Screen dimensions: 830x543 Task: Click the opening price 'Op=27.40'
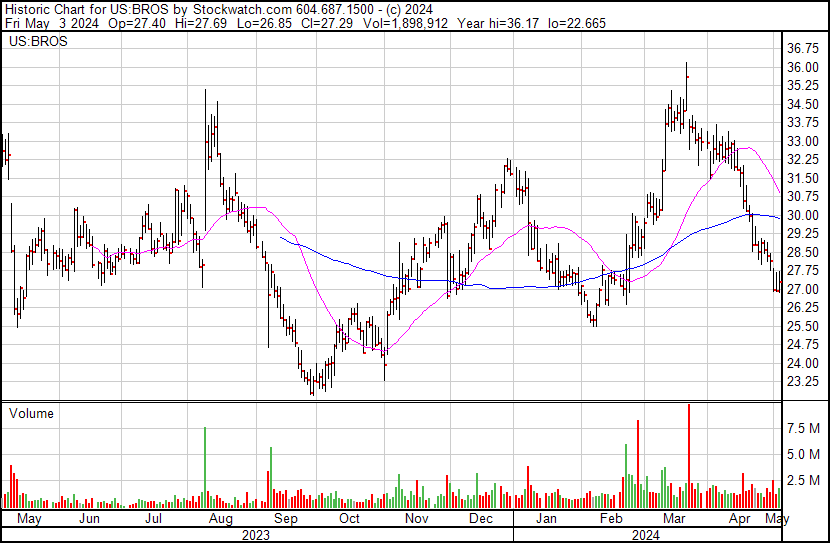pyautogui.click(x=137, y=23)
